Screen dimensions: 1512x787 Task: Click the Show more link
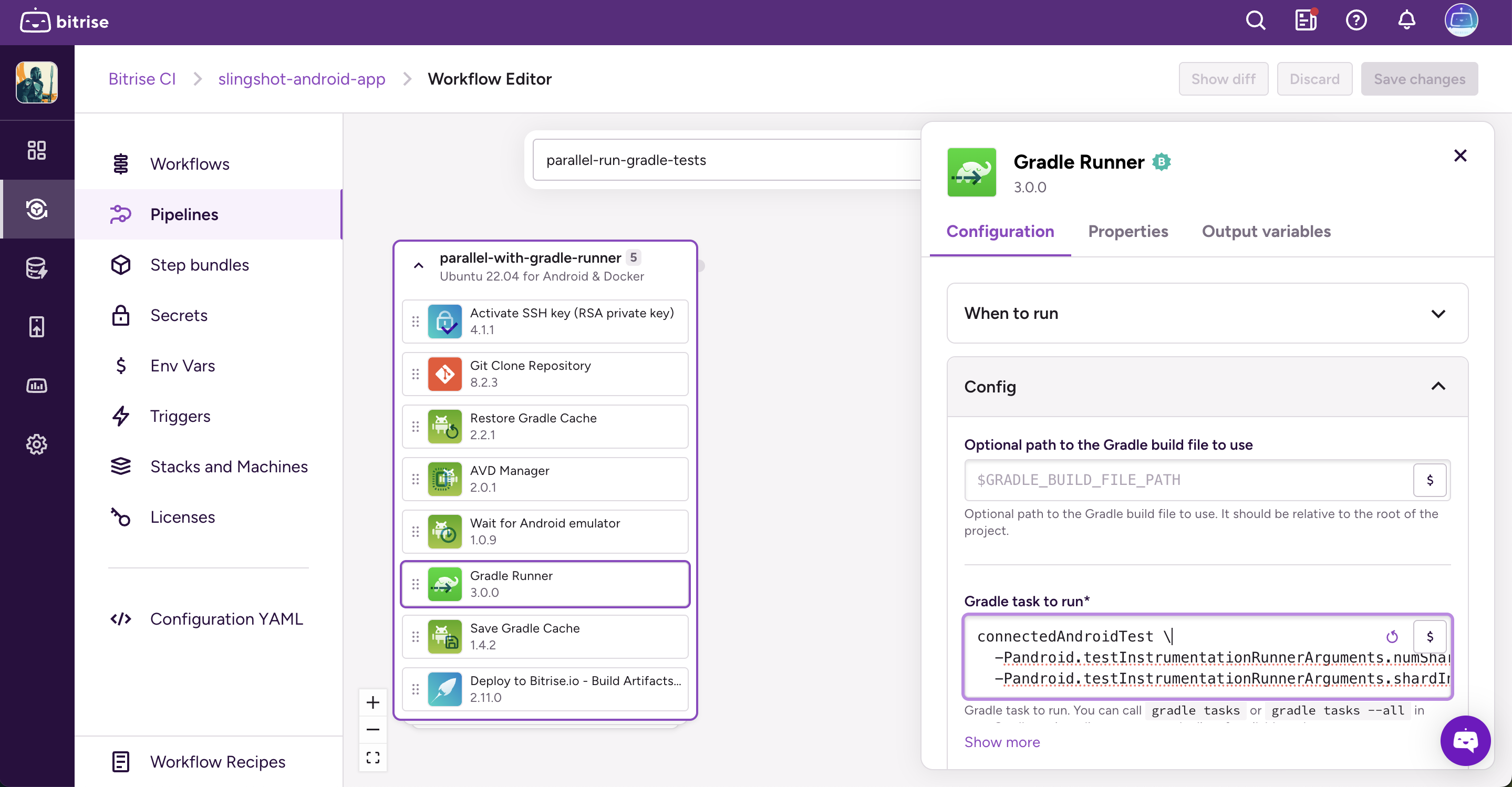(1002, 742)
